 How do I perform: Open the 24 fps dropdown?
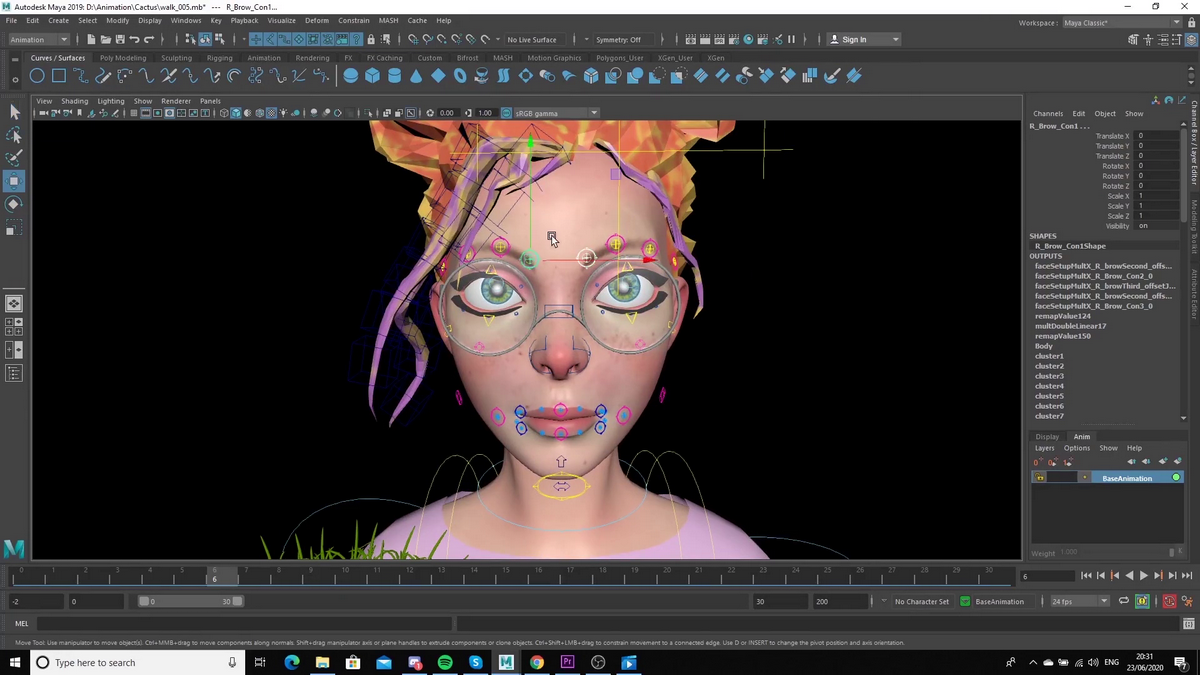1080,602
